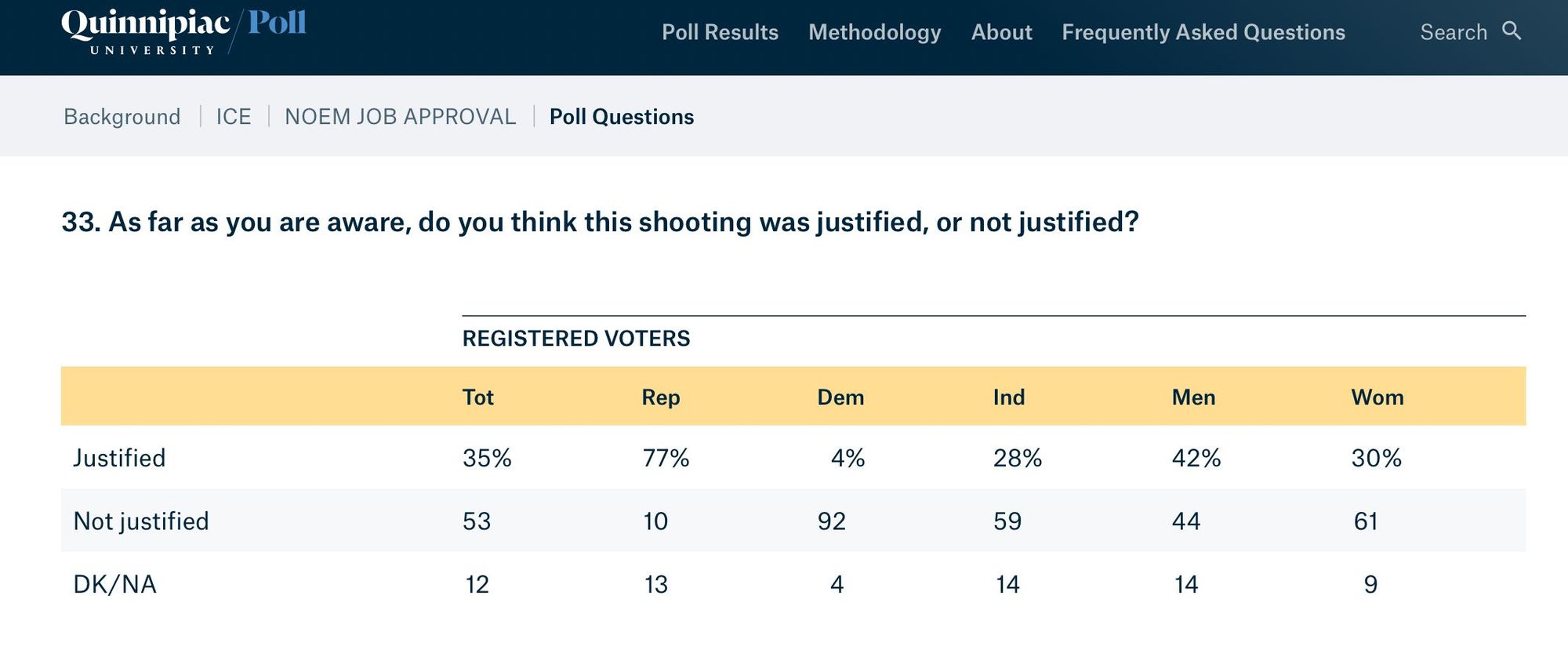
Task: Click the Tot column header
Action: click(478, 397)
